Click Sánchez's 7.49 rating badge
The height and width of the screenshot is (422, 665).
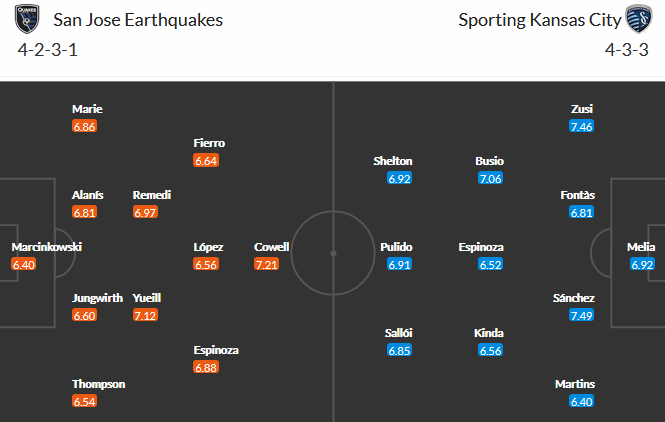coord(581,316)
